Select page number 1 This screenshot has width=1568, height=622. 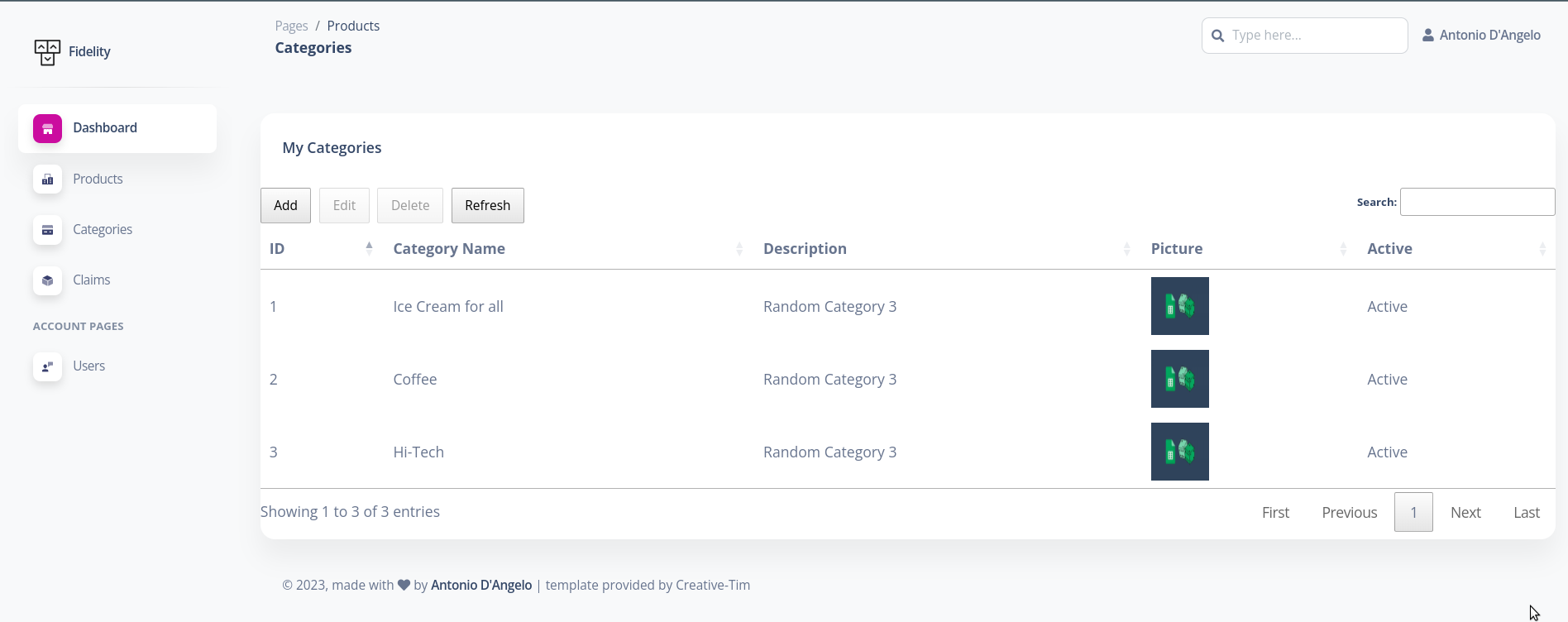1413,512
